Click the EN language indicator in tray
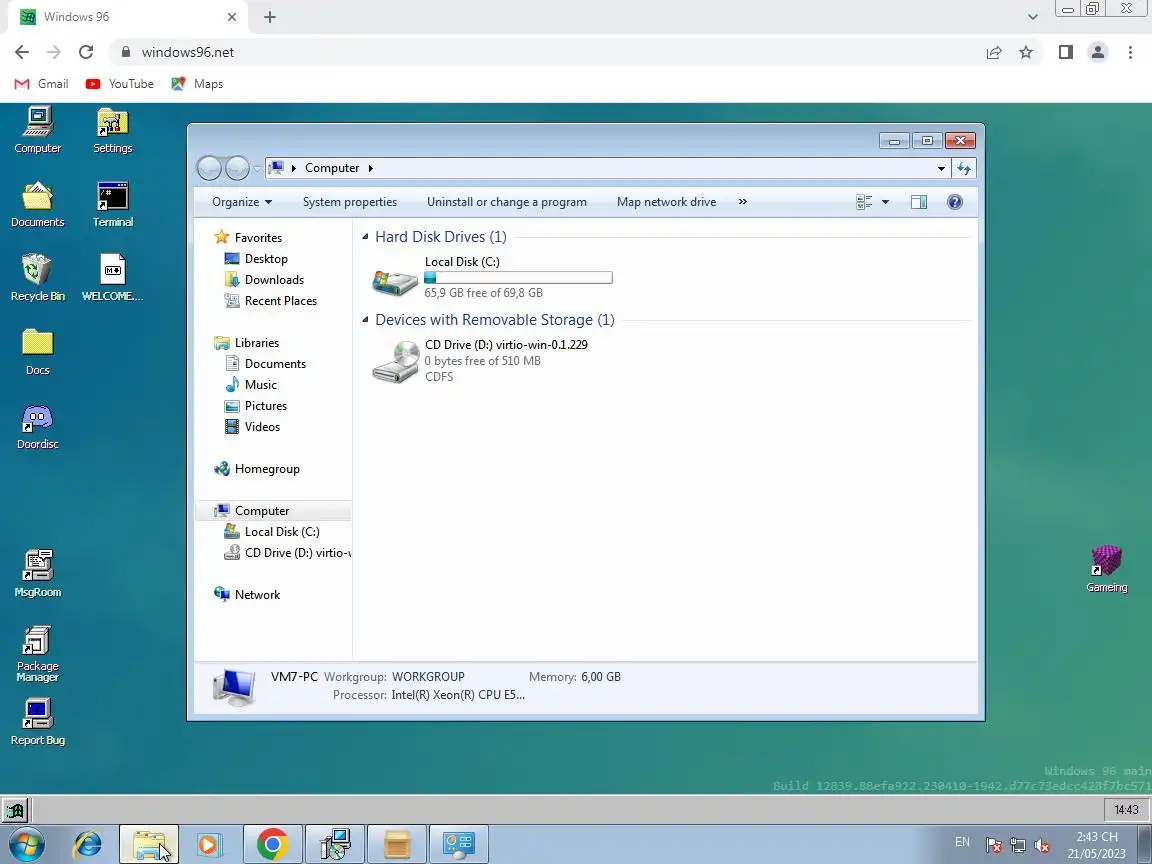1152x864 pixels. pyautogui.click(x=962, y=842)
